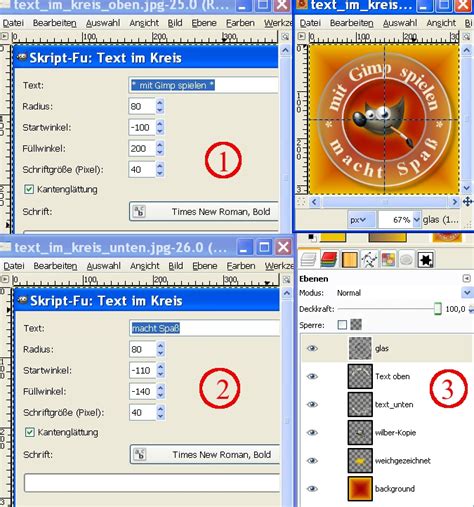Image resolution: width=474 pixels, height=507 pixels.
Task: Click the brown-yellow gradient swatch
Action: tap(387, 237)
